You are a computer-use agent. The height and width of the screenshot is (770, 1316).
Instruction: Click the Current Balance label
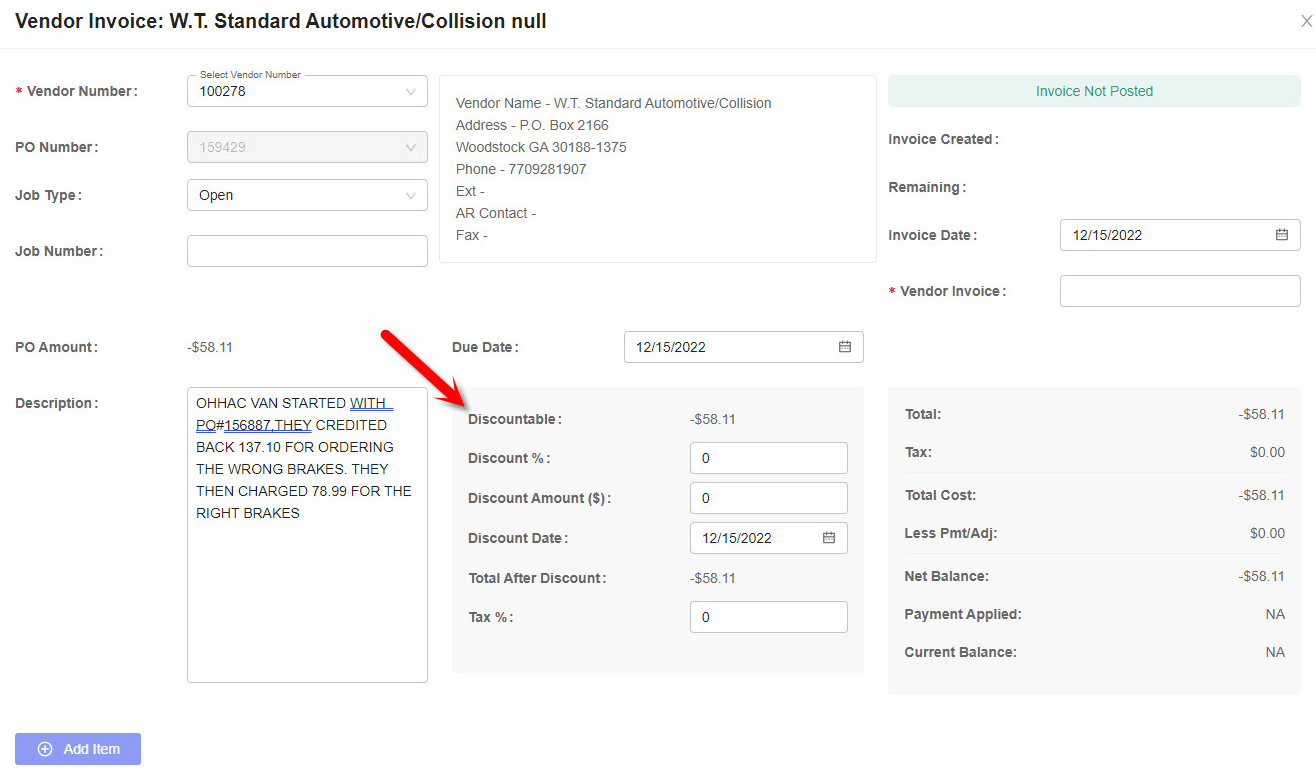click(x=961, y=652)
